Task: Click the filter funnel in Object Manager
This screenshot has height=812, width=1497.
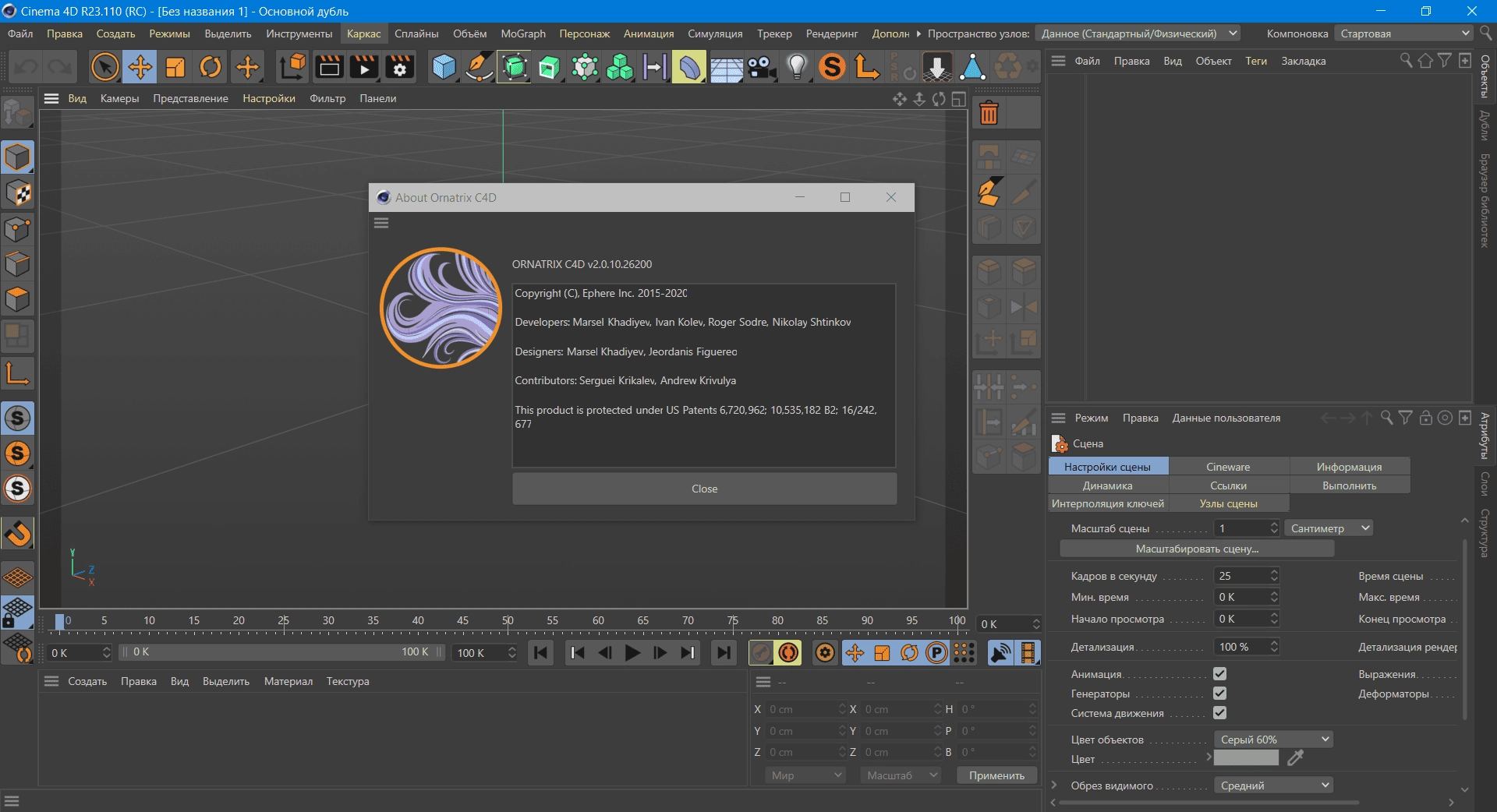Action: pyautogui.click(x=1445, y=61)
